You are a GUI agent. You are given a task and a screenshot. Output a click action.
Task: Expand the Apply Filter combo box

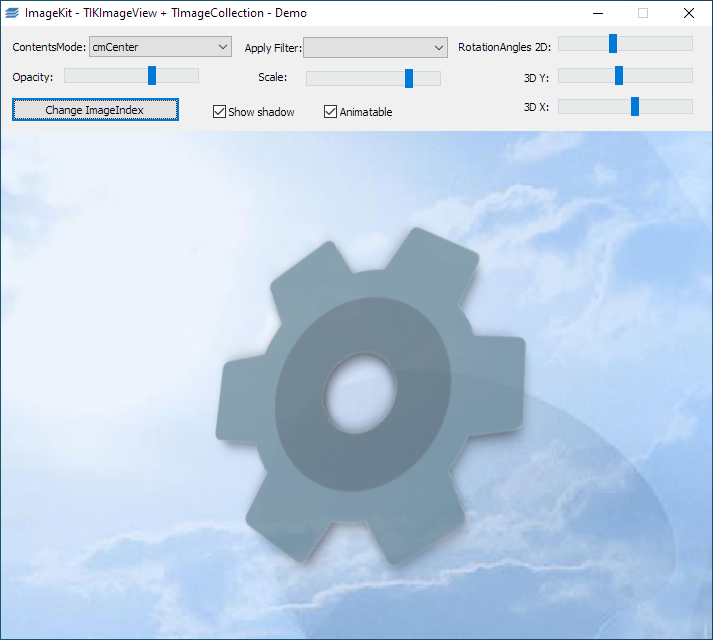(x=375, y=48)
